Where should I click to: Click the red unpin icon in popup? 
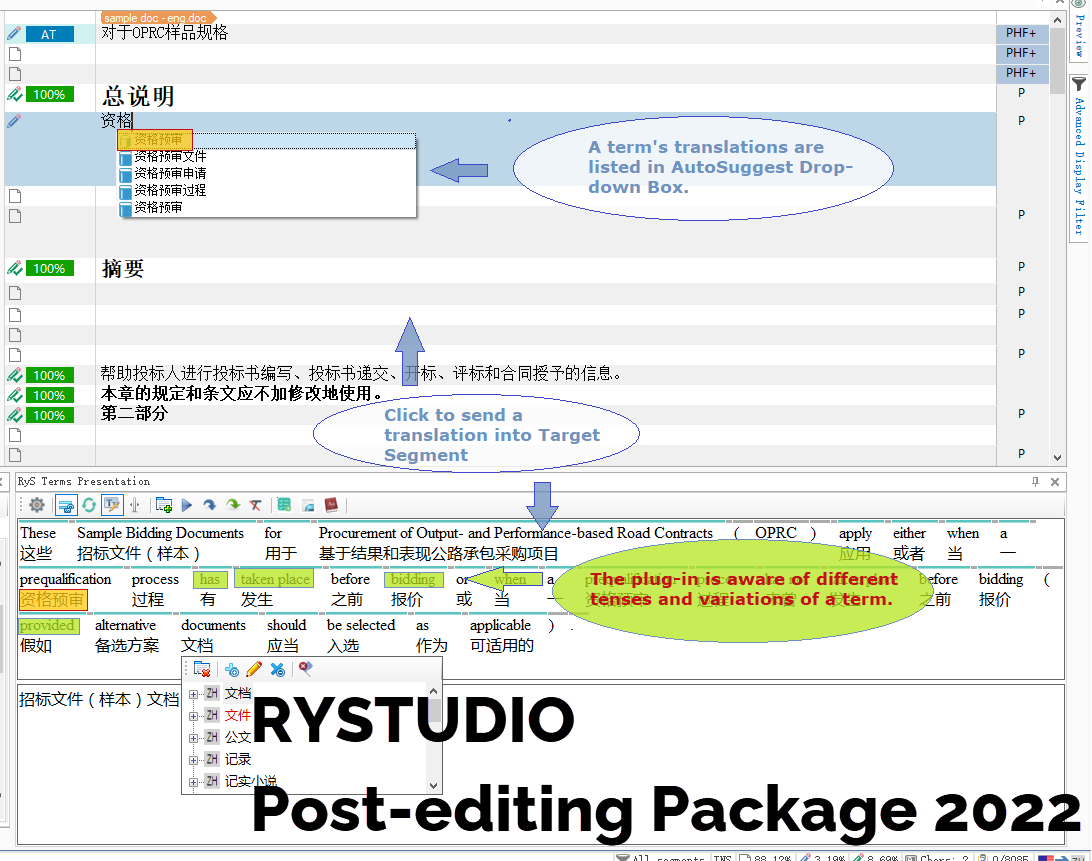click(x=305, y=669)
